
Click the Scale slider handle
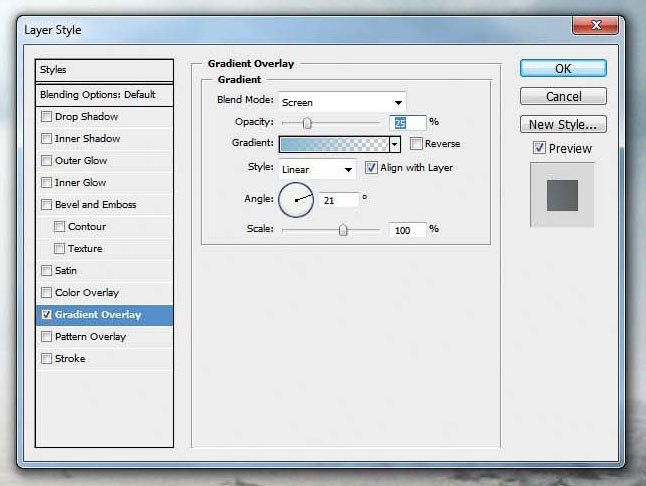(x=343, y=230)
